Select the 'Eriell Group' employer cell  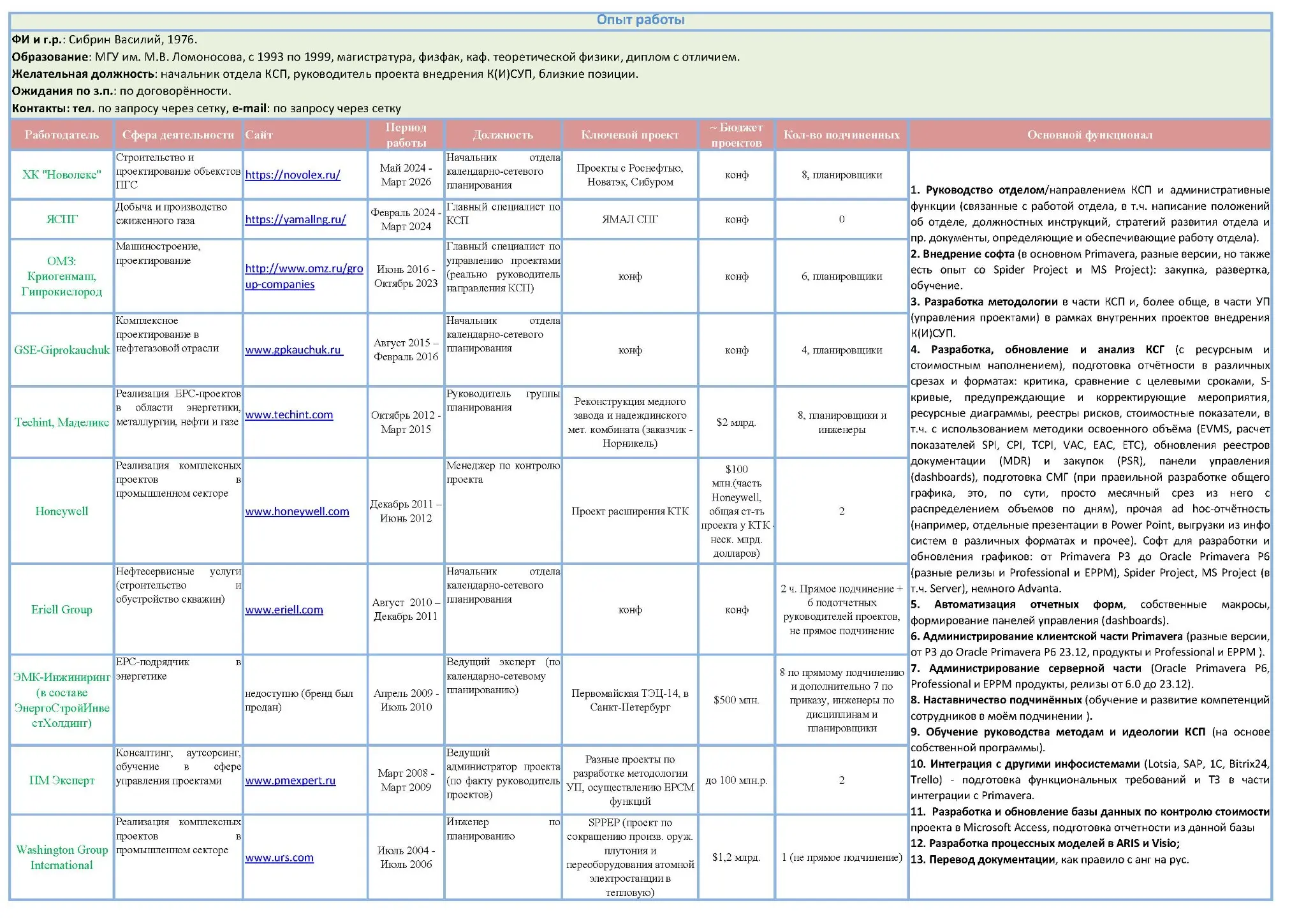point(62,610)
